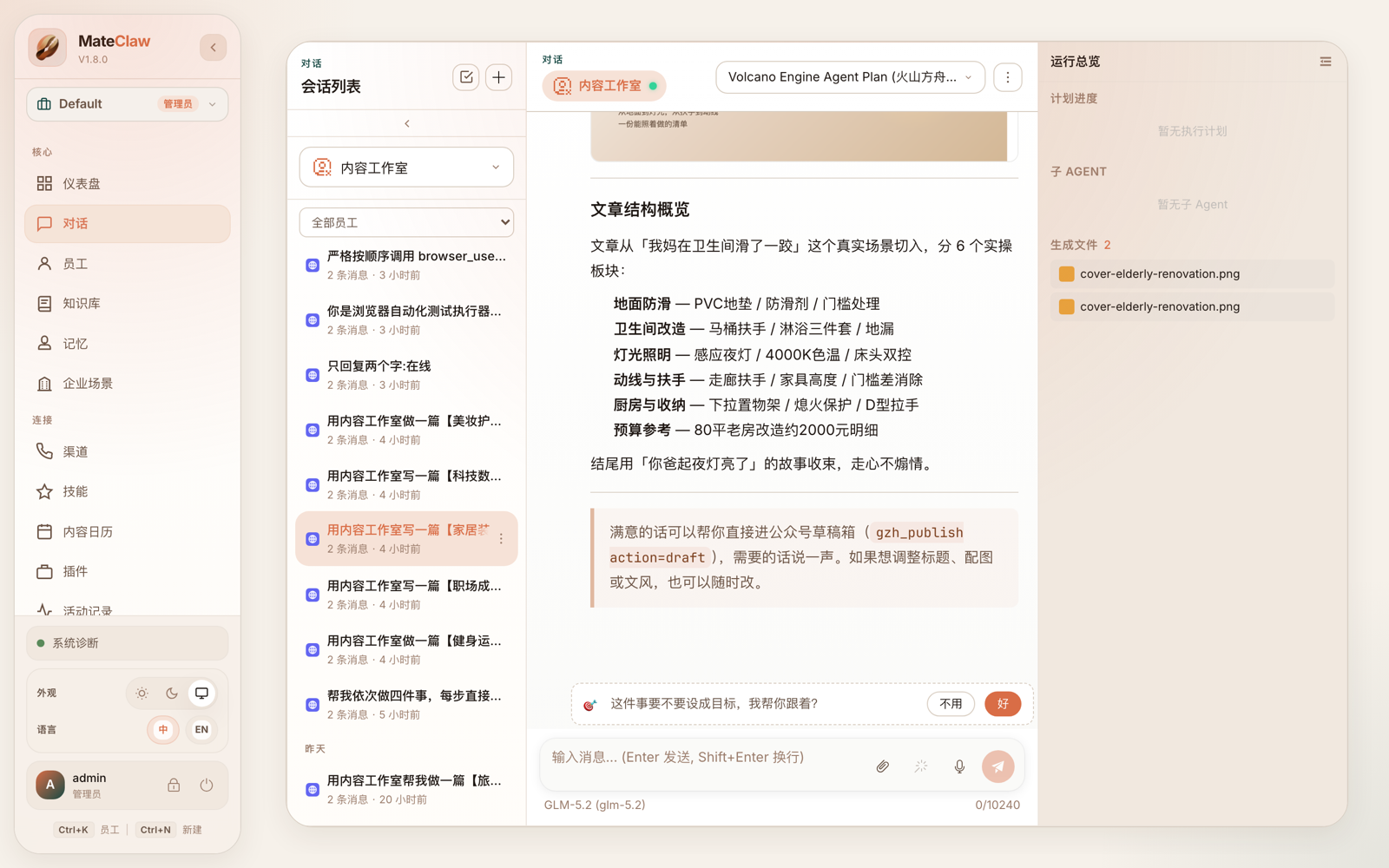
Task: Open conversation 你是浏览器自动化测试执行器
Action: [x=406, y=319]
